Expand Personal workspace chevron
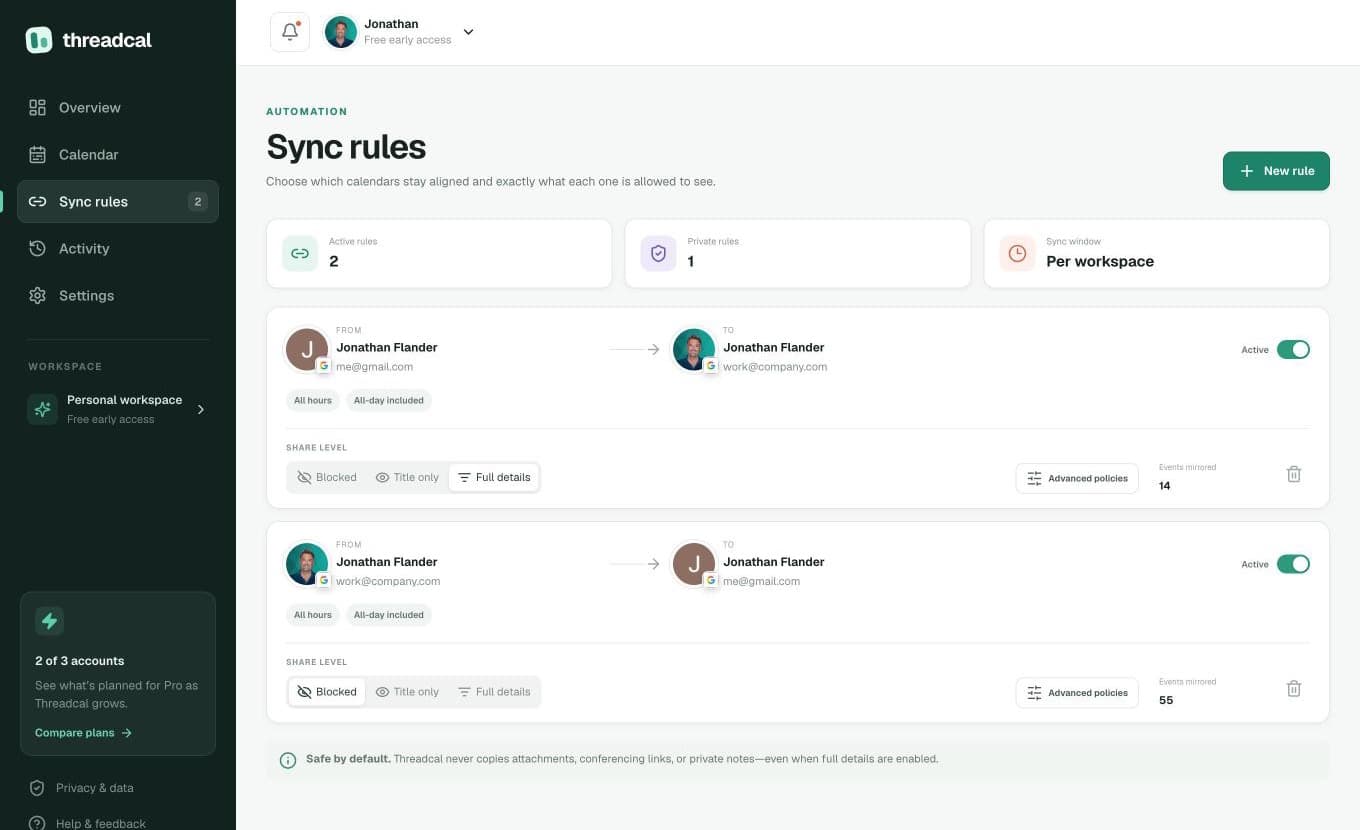 [x=201, y=409]
